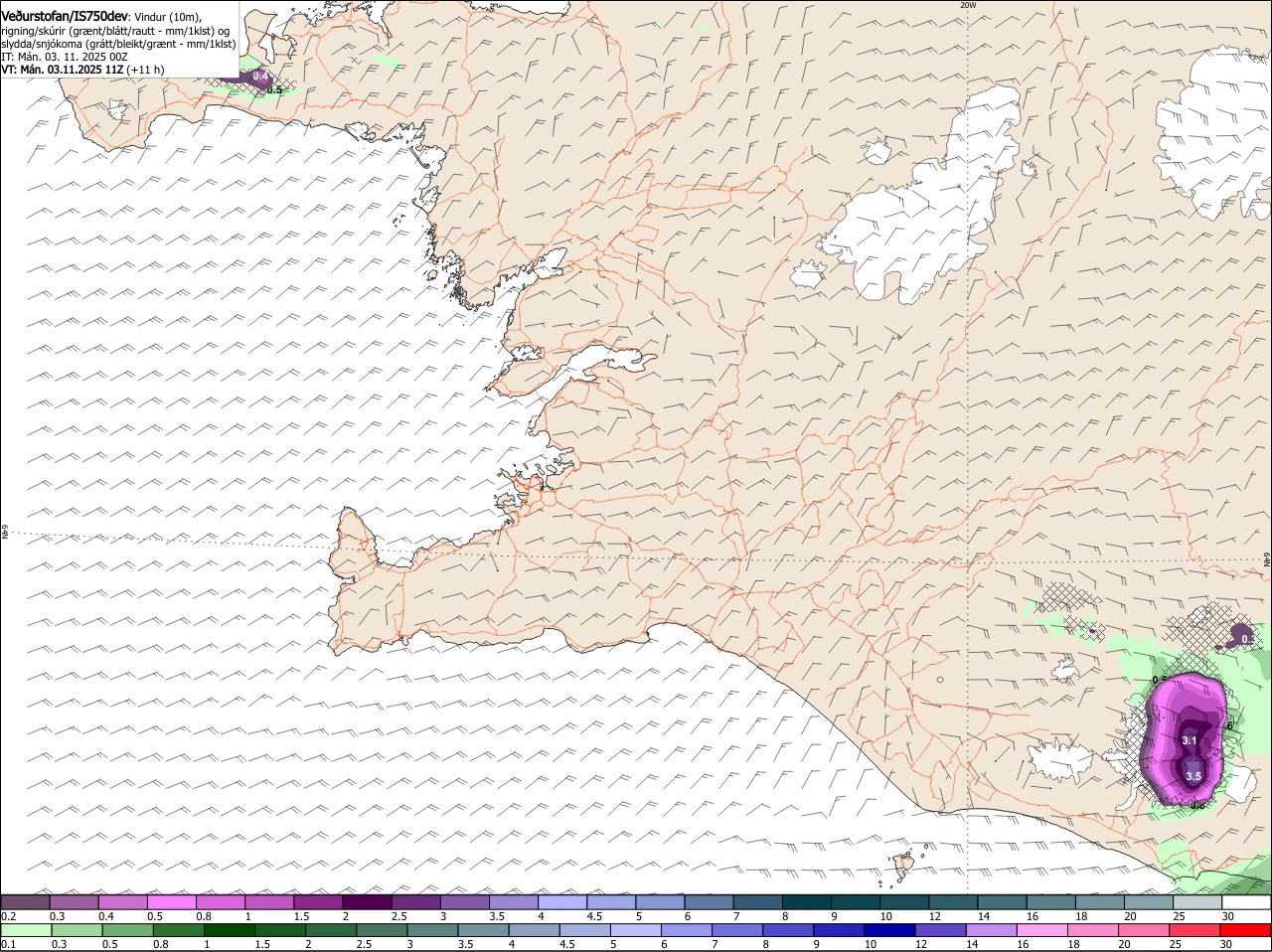Select the rain legend swatch between 20 and 25
This screenshot has height=952, width=1272.
[1145, 930]
